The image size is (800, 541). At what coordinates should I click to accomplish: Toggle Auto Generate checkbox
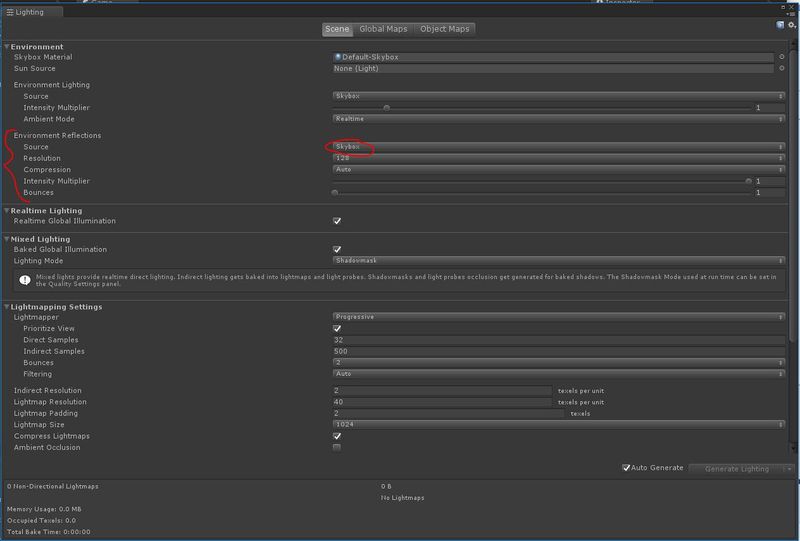point(626,468)
